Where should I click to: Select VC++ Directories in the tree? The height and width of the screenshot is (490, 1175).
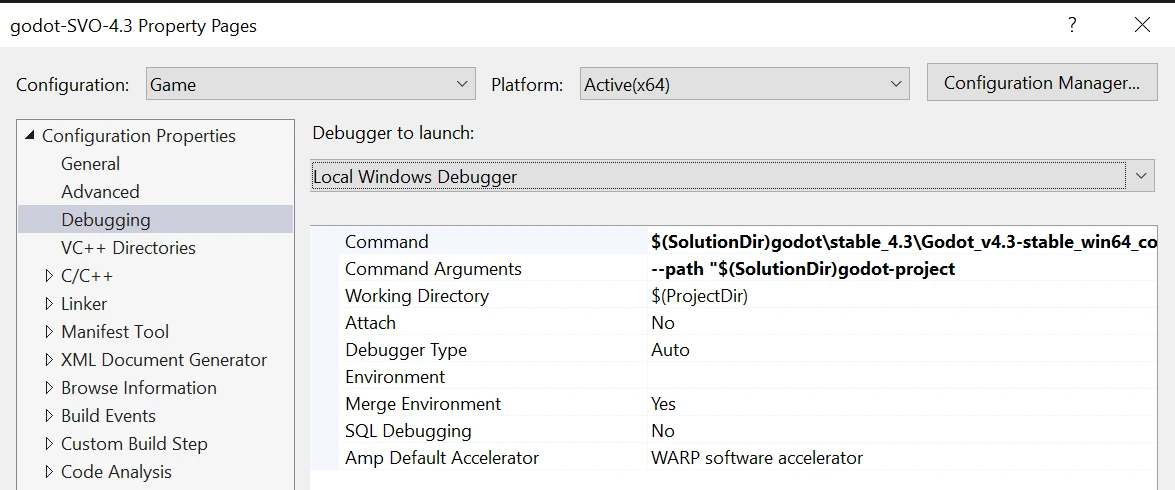point(128,248)
